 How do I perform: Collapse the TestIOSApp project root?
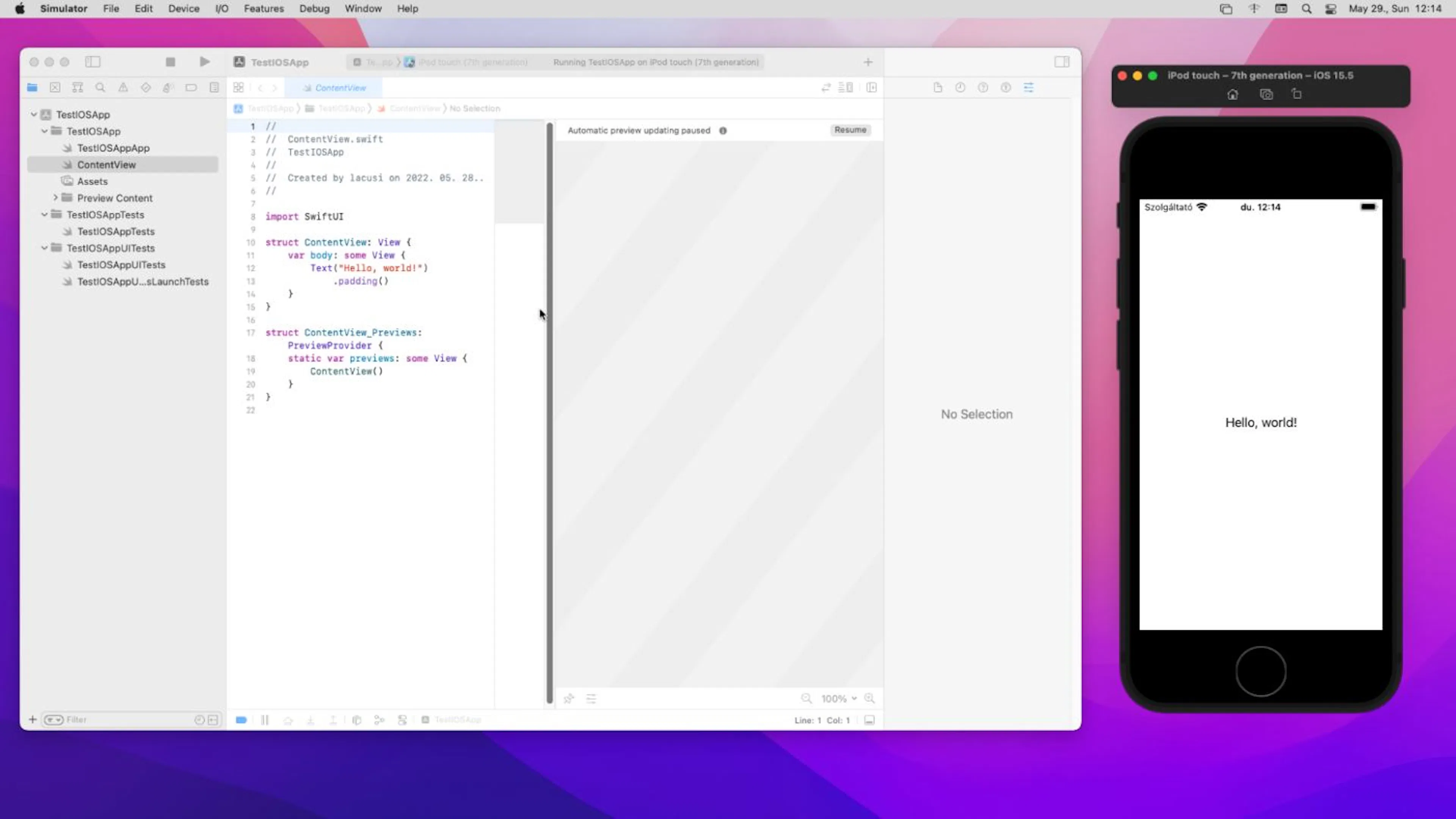(x=34, y=115)
